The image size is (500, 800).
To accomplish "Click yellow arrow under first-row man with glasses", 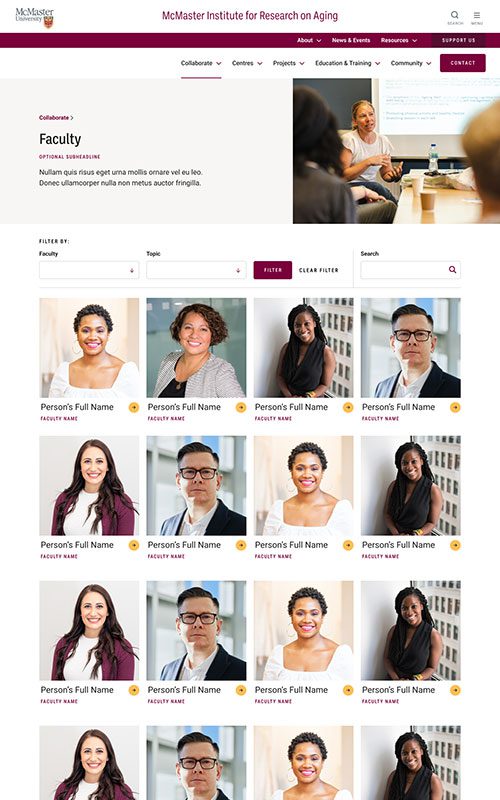I will tap(455, 407).
